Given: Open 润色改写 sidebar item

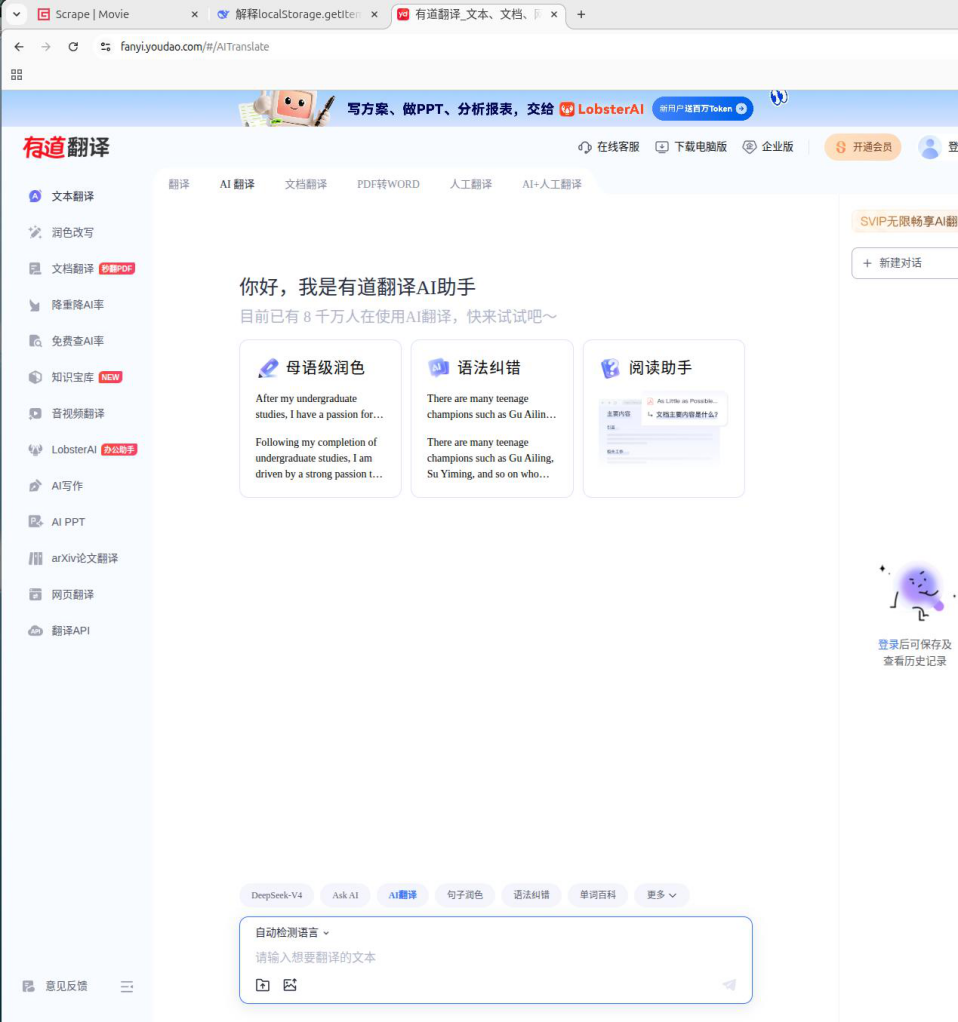Looking at the screenshot, I should click(x=62, y=233).
